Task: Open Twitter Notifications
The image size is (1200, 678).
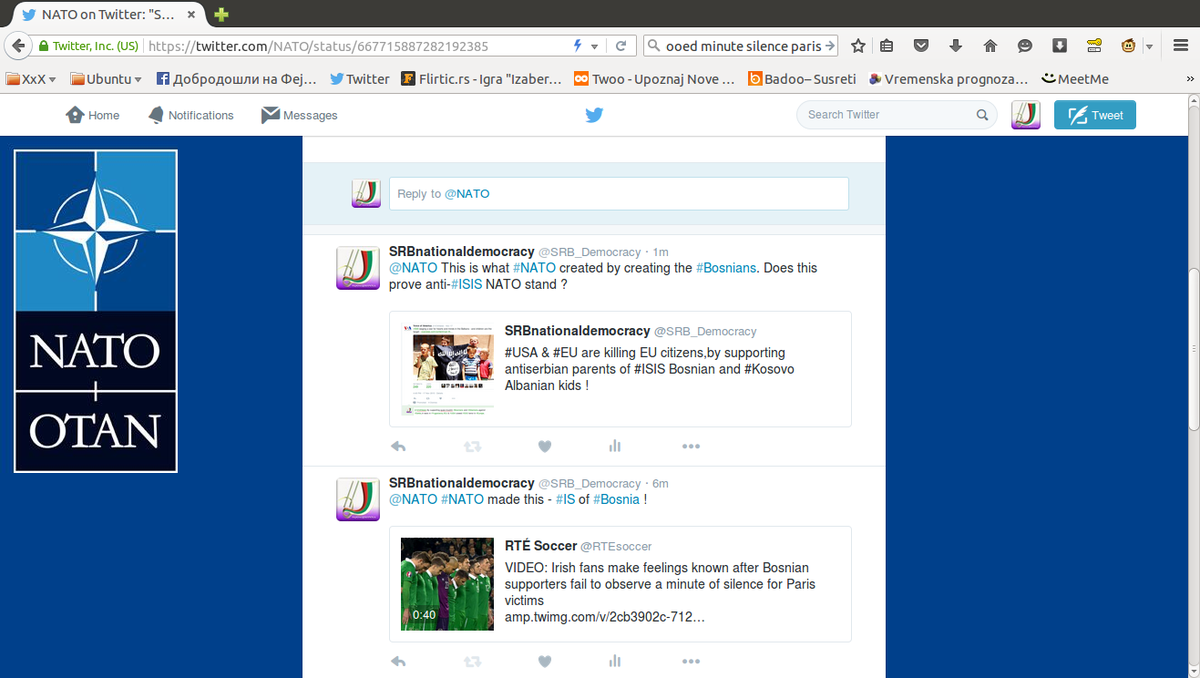Action: [191, 115]
